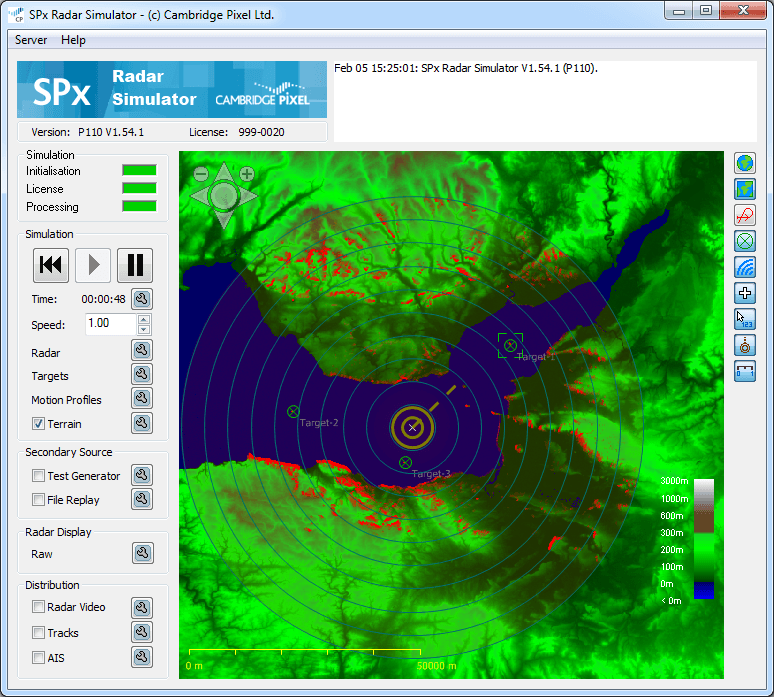The height and width of the screenshot is (697, 774).
Task: Open the Help menu
Action: [x=73, y=40]
